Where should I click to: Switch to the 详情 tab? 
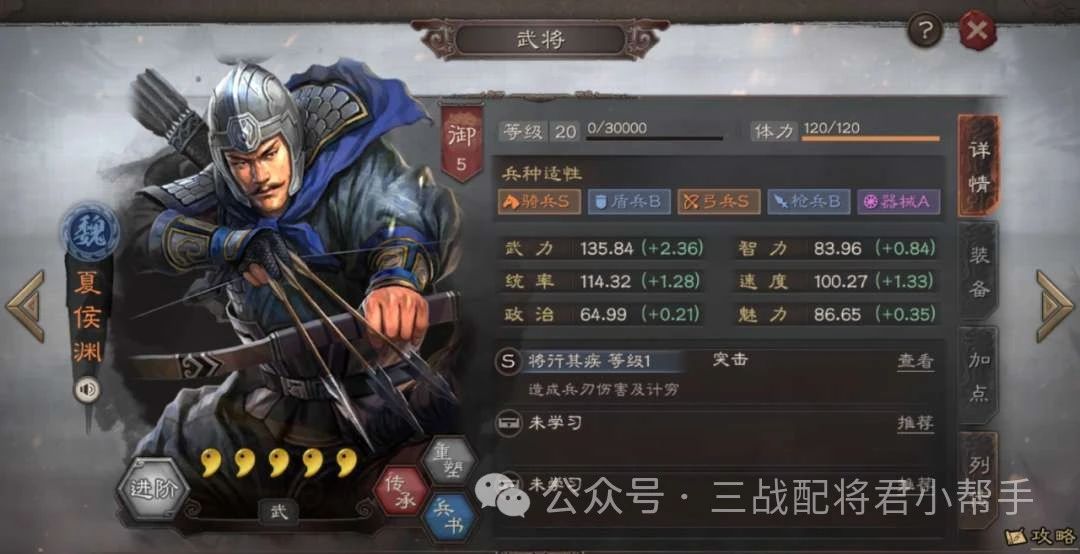pyautogui.click(x=978, y=167)
